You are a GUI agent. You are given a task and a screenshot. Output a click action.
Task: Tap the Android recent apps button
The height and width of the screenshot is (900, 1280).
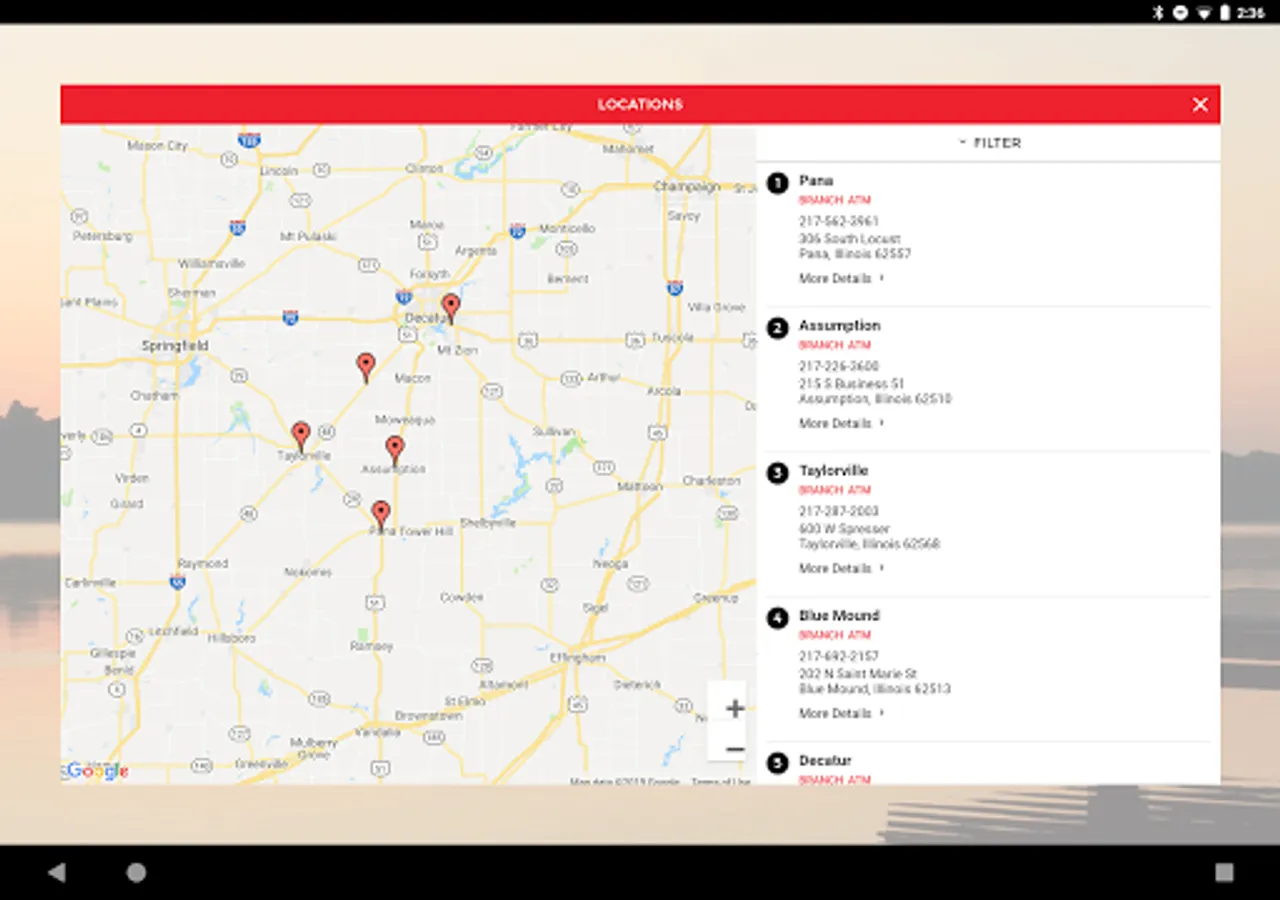(x=1224, y=873)
